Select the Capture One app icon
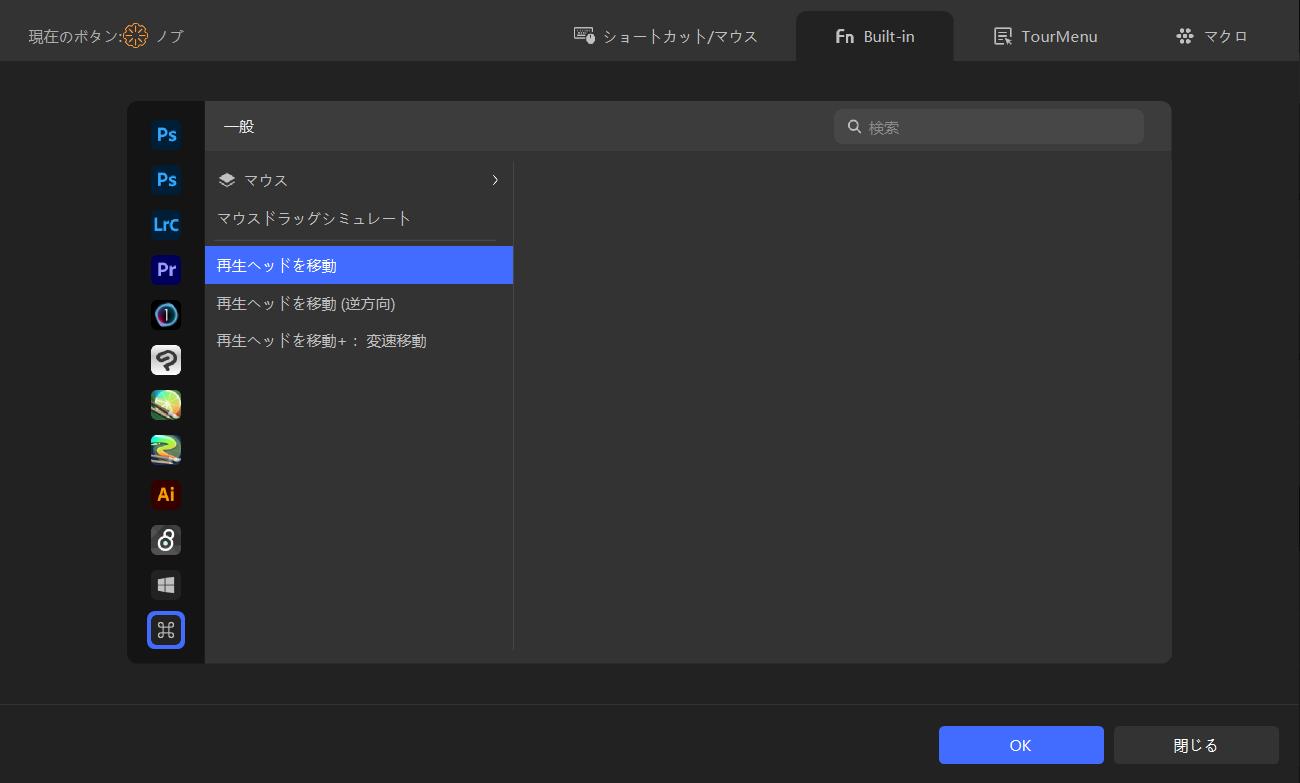 [x=166, y=314]
